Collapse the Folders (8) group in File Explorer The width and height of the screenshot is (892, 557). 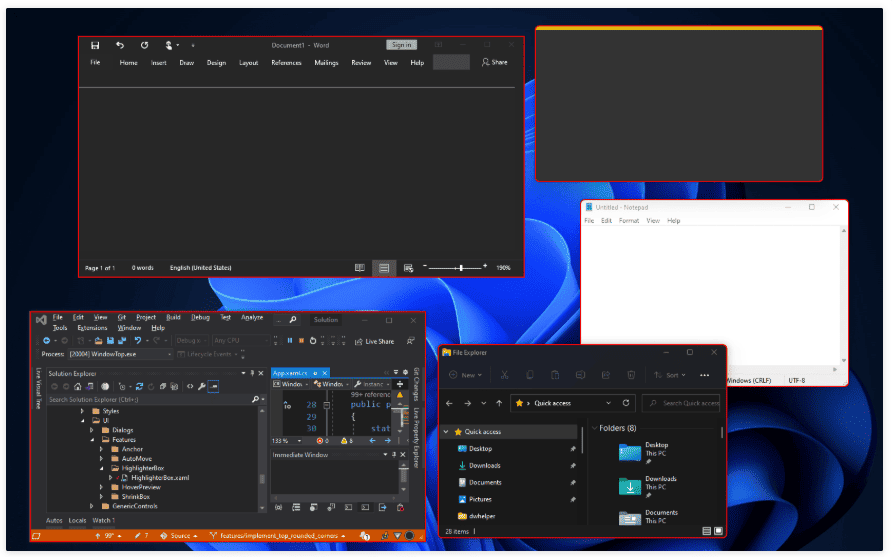click(595, 428)
